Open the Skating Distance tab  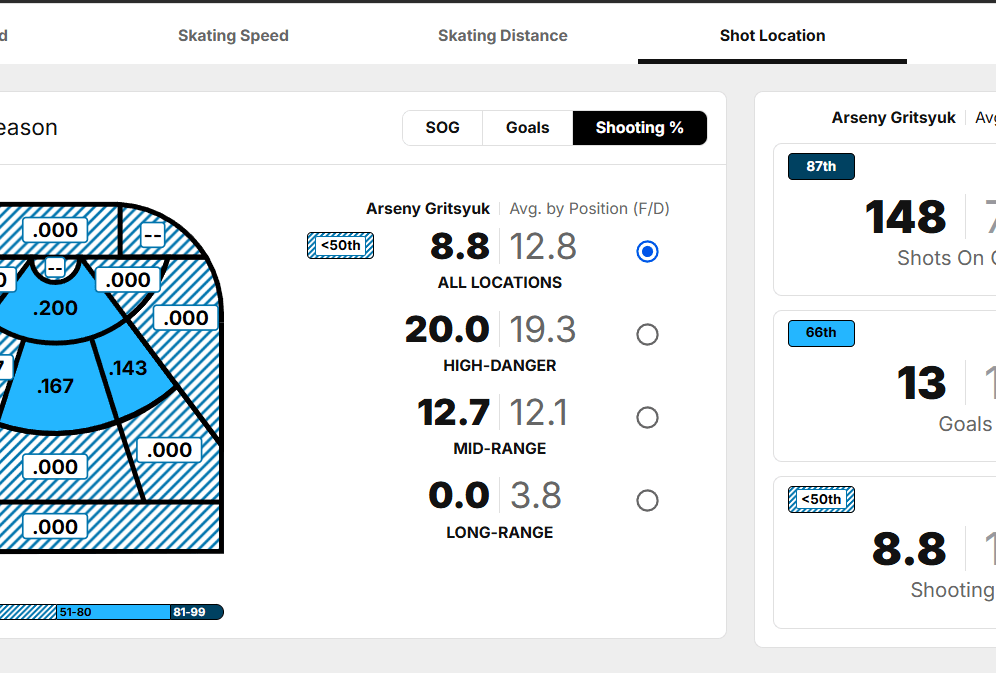[502, 36]
